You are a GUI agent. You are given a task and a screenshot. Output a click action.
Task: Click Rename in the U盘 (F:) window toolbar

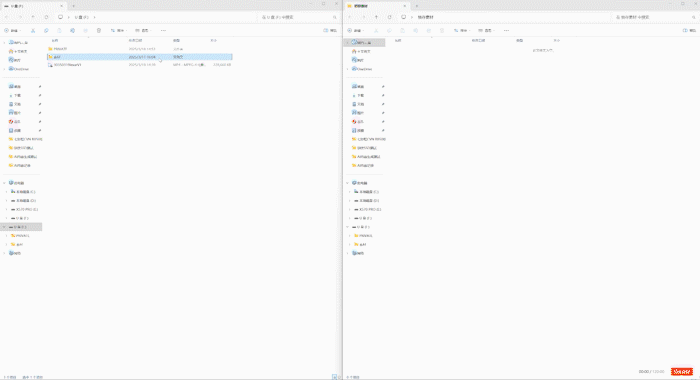[72, 30]
